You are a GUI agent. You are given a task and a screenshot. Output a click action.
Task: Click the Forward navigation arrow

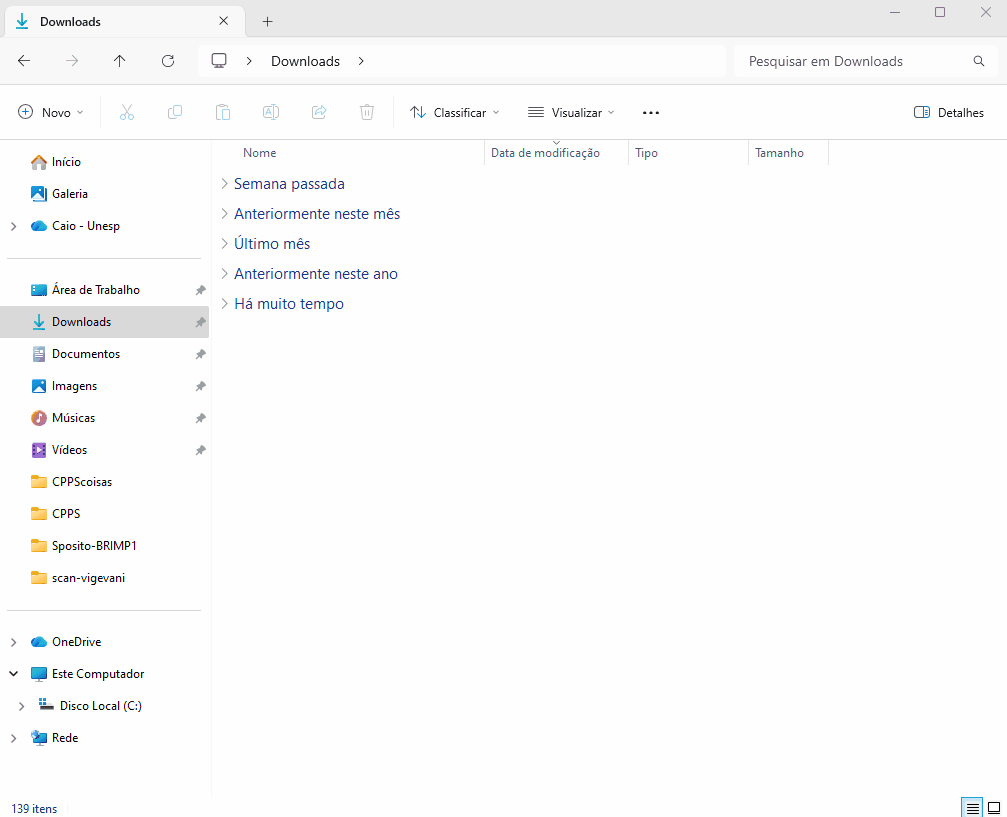coord(72,61)
